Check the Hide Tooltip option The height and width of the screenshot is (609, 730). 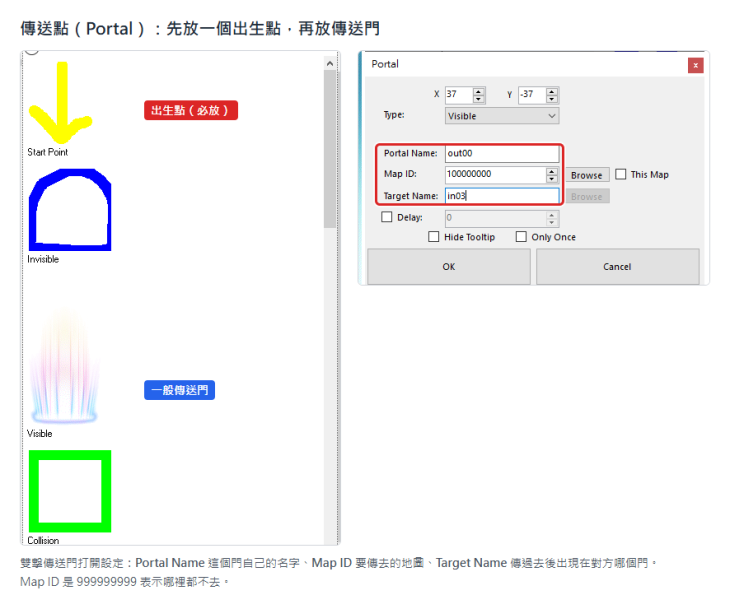click(433, 237)
